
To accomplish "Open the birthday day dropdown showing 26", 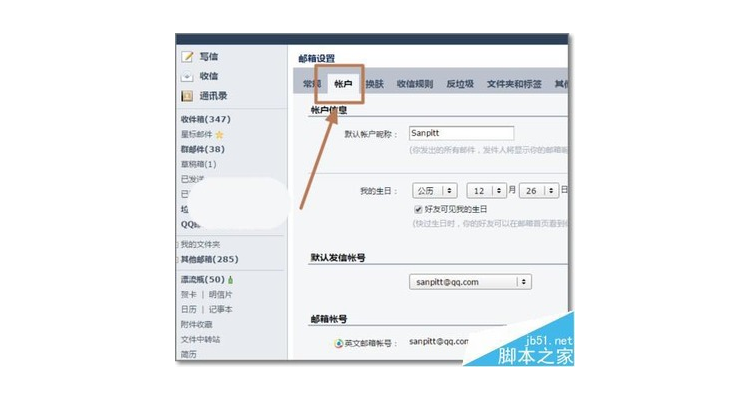I will pyautogui.click(x=539, y=190).
